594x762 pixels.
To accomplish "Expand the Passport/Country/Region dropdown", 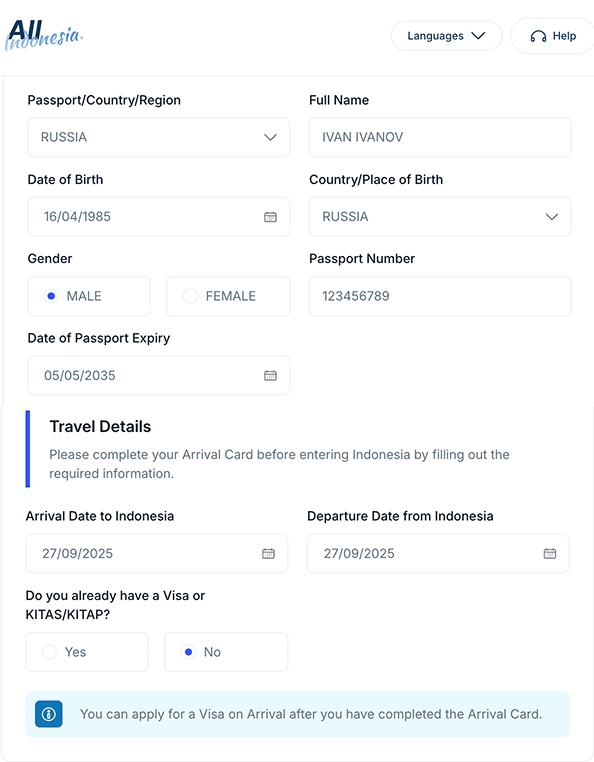I will pyautogui.click(x=158, y=137).
